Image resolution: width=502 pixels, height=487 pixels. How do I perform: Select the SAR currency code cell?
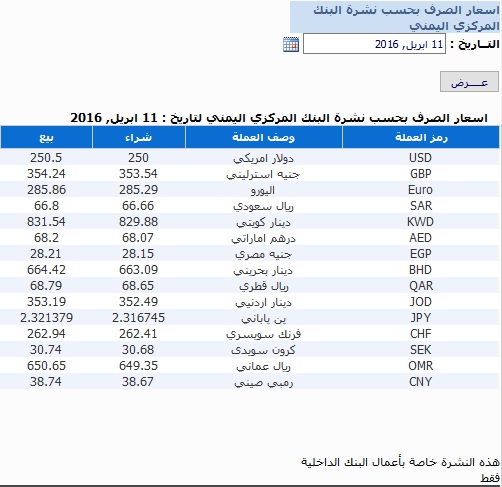(421, 206)
